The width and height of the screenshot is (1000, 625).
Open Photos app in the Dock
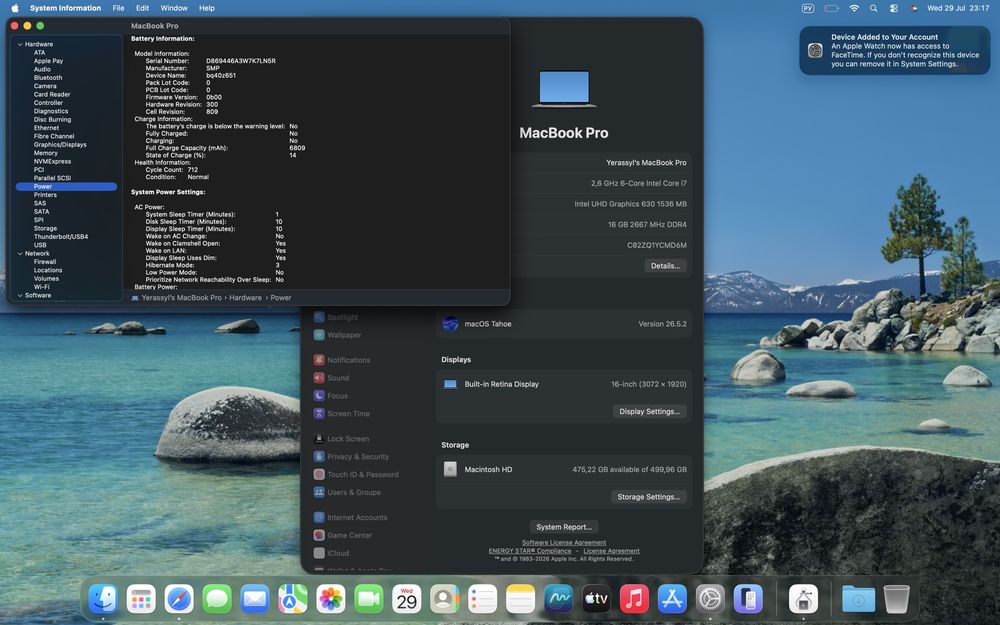pyautogui.click(x=331, y=599)
